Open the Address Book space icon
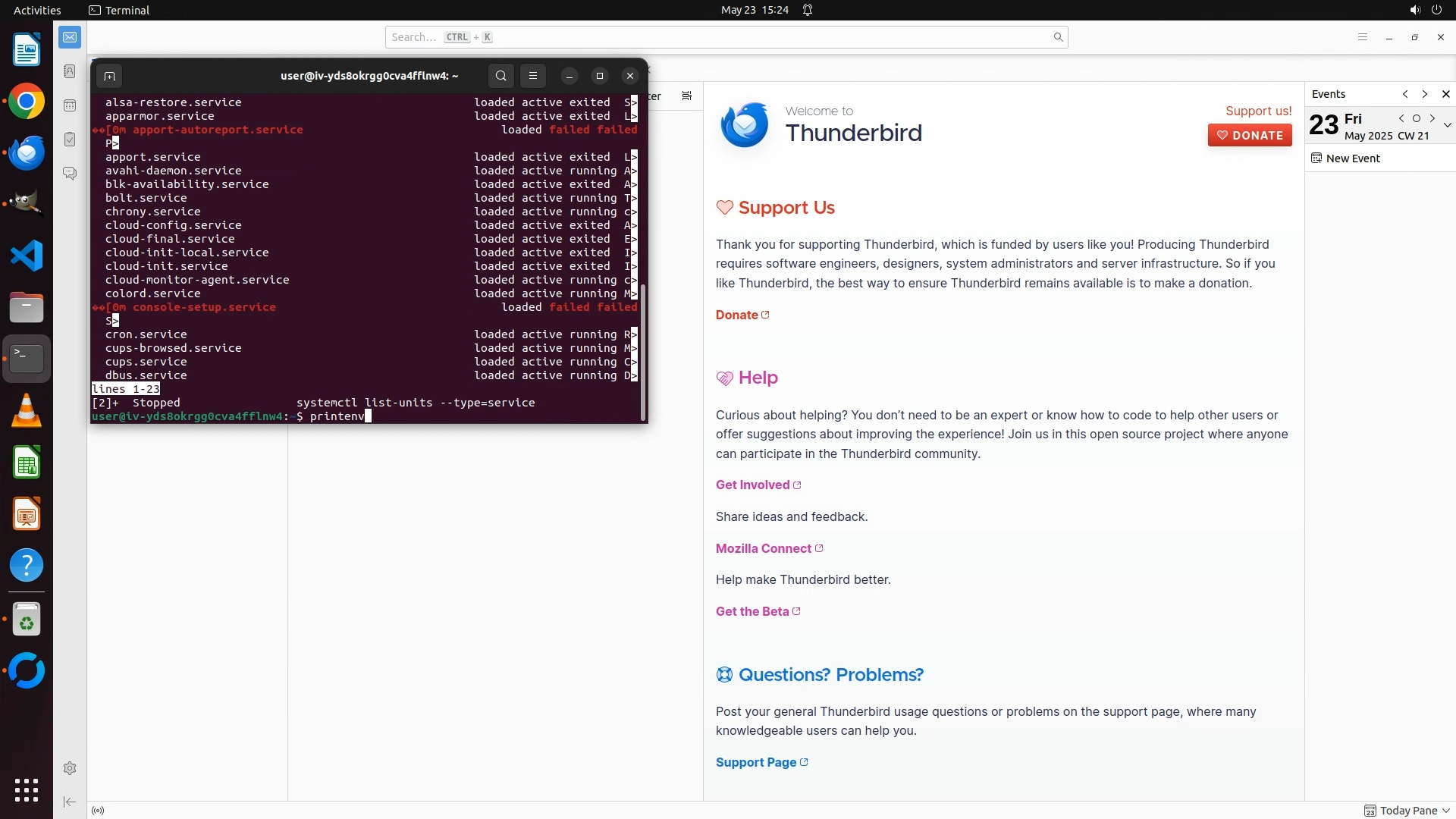This screenshot has width=1456, height=819. pos(70,71)
